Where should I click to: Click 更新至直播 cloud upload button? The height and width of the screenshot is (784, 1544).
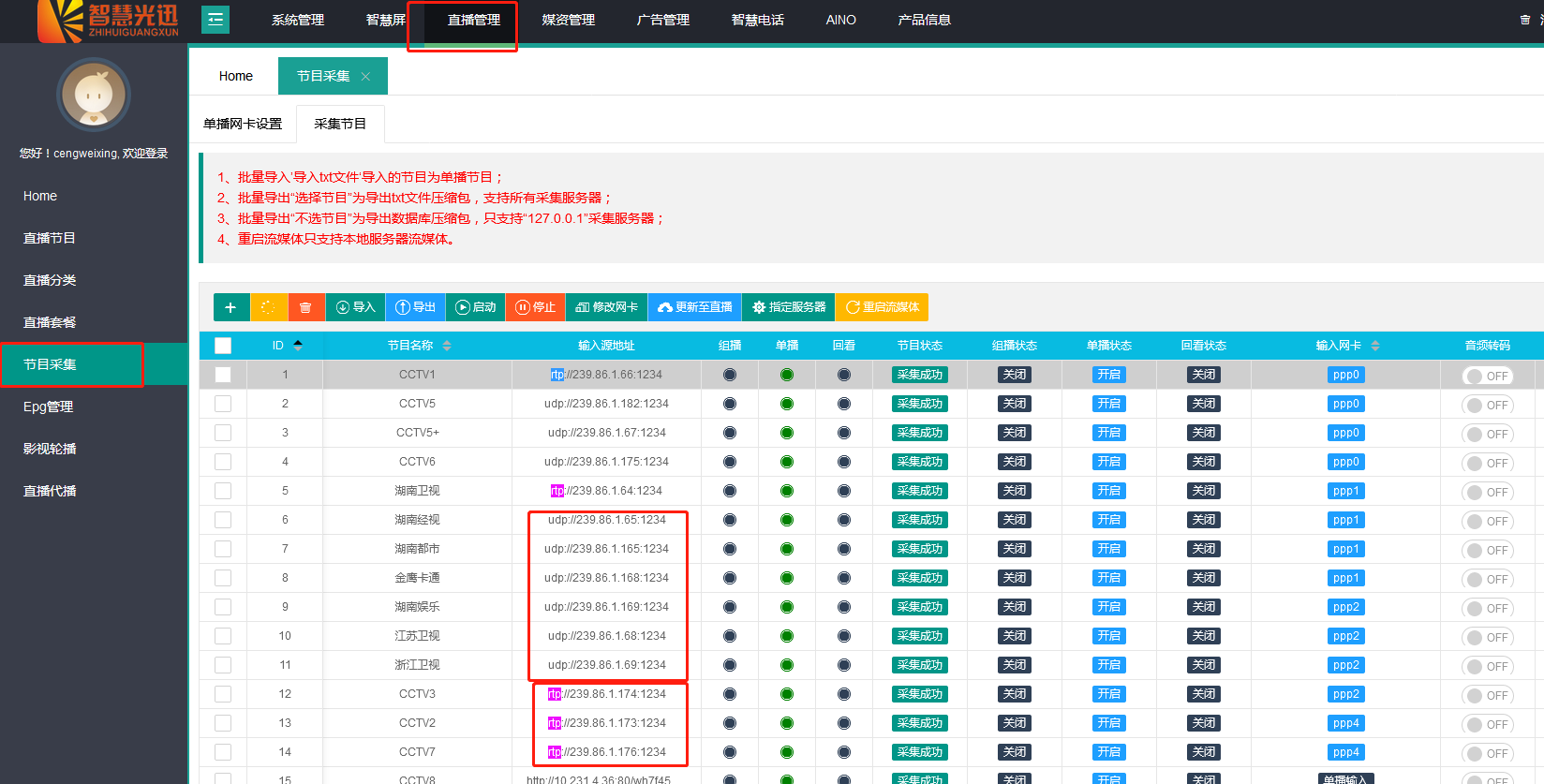694,307
